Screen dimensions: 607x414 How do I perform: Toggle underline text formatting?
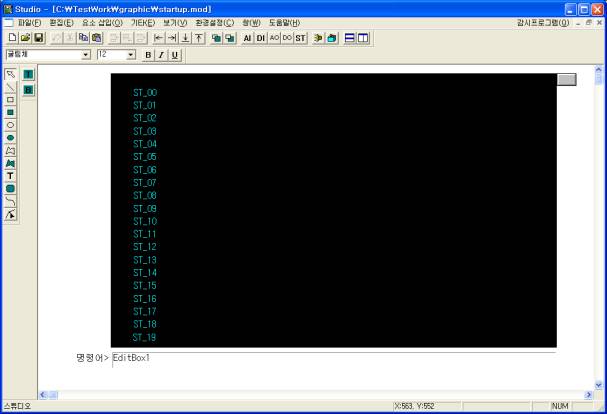point(175,55)
